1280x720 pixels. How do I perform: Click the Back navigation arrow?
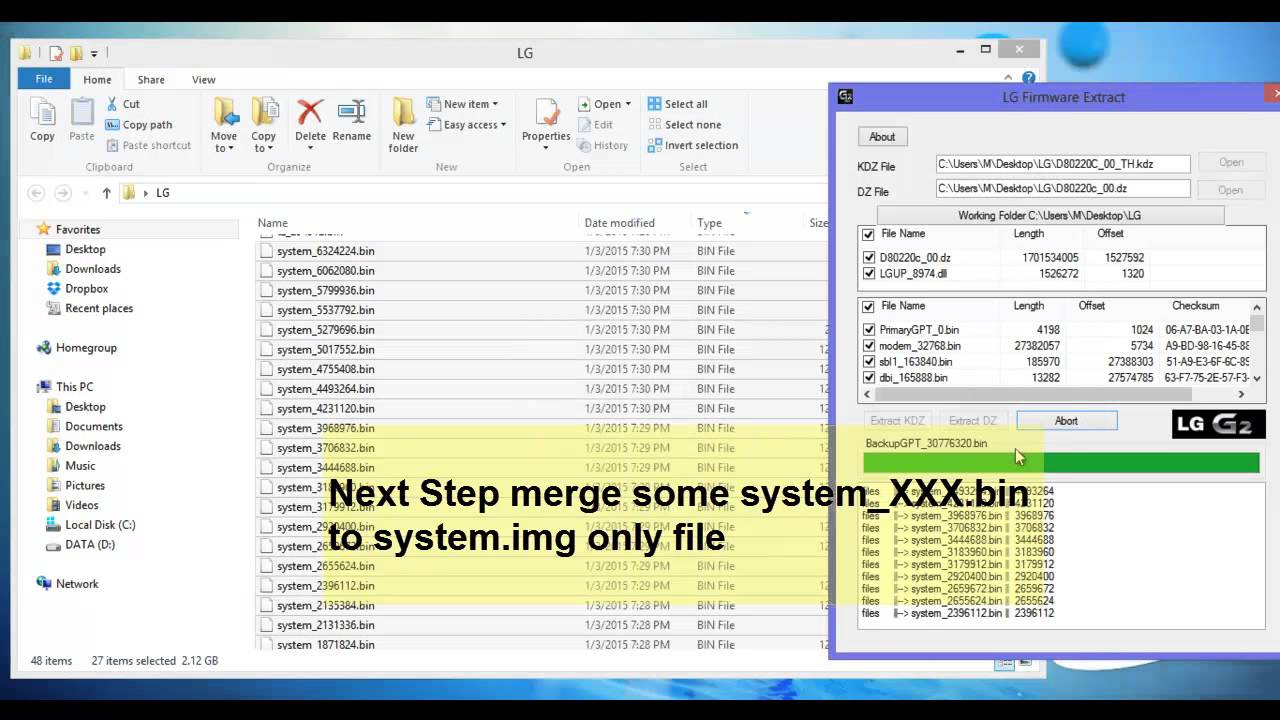pyautogui.click(x=37, y=193)
